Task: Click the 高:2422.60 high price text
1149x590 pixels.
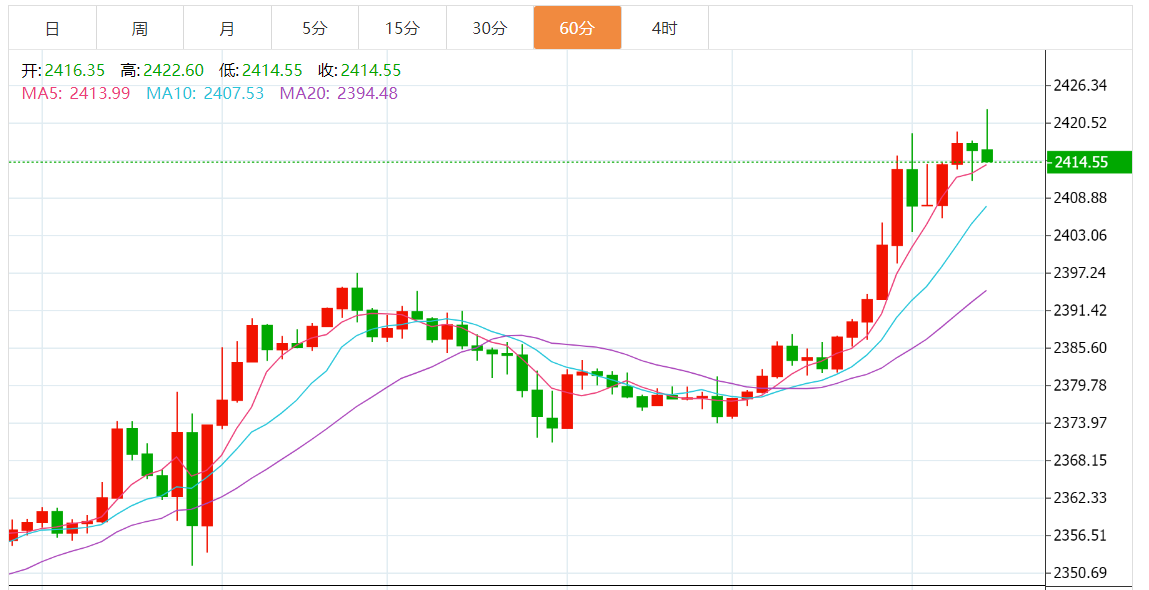Action: [162, 70]
